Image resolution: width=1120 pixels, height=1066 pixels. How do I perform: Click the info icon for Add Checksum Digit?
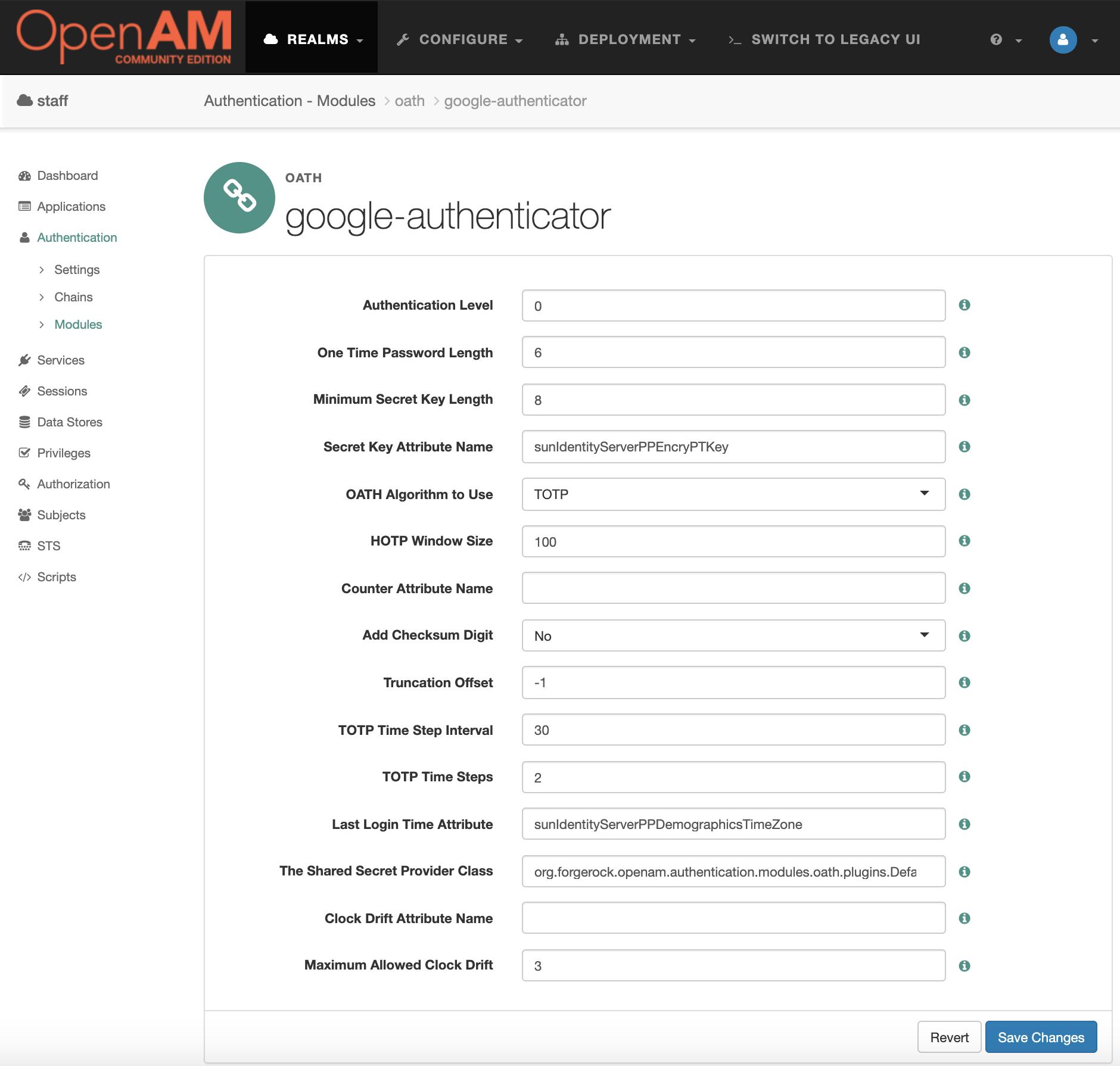(x=965, y=636)
